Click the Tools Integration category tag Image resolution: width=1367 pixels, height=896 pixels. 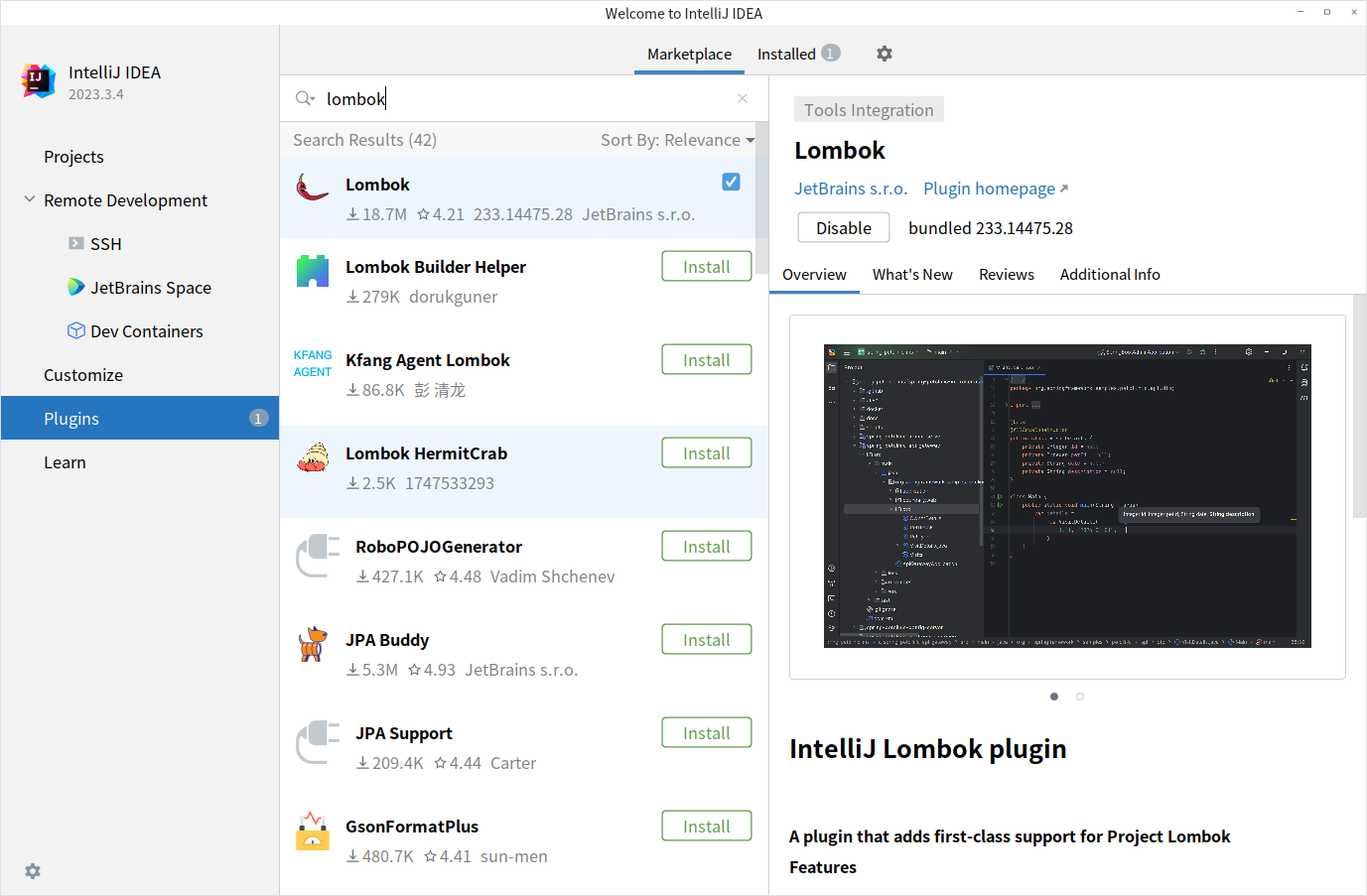tap(869, 109)
